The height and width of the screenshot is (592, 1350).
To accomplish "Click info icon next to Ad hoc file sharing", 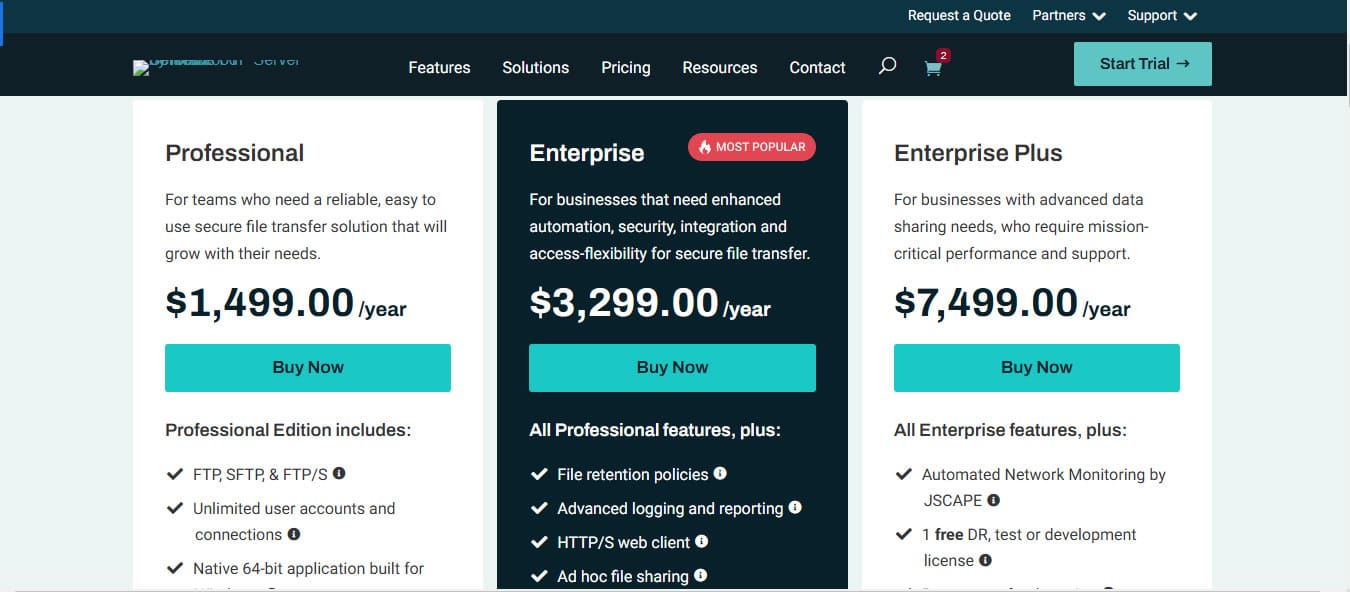I will click(x=700, y=576).
